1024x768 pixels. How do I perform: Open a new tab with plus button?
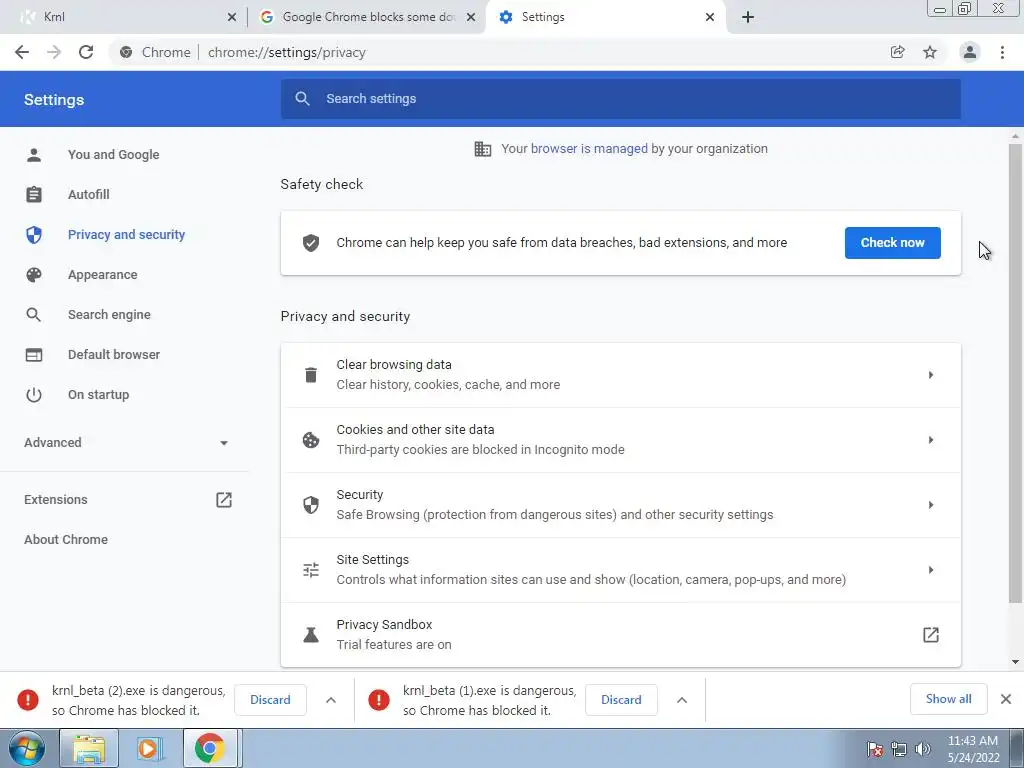[x=748, y=17]
